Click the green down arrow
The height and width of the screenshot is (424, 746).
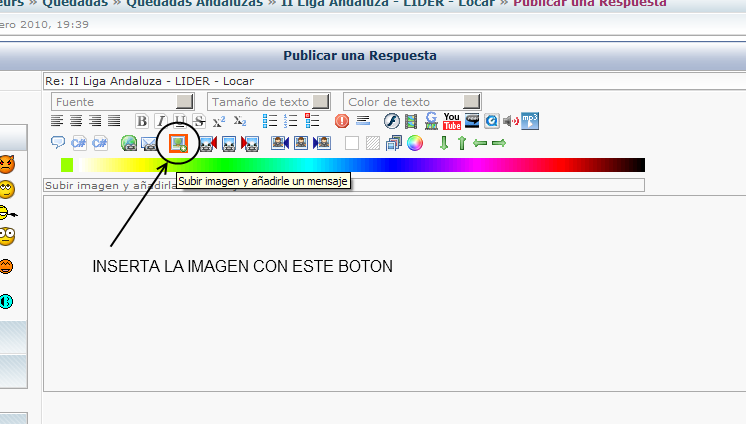click(x=444, y=143)
